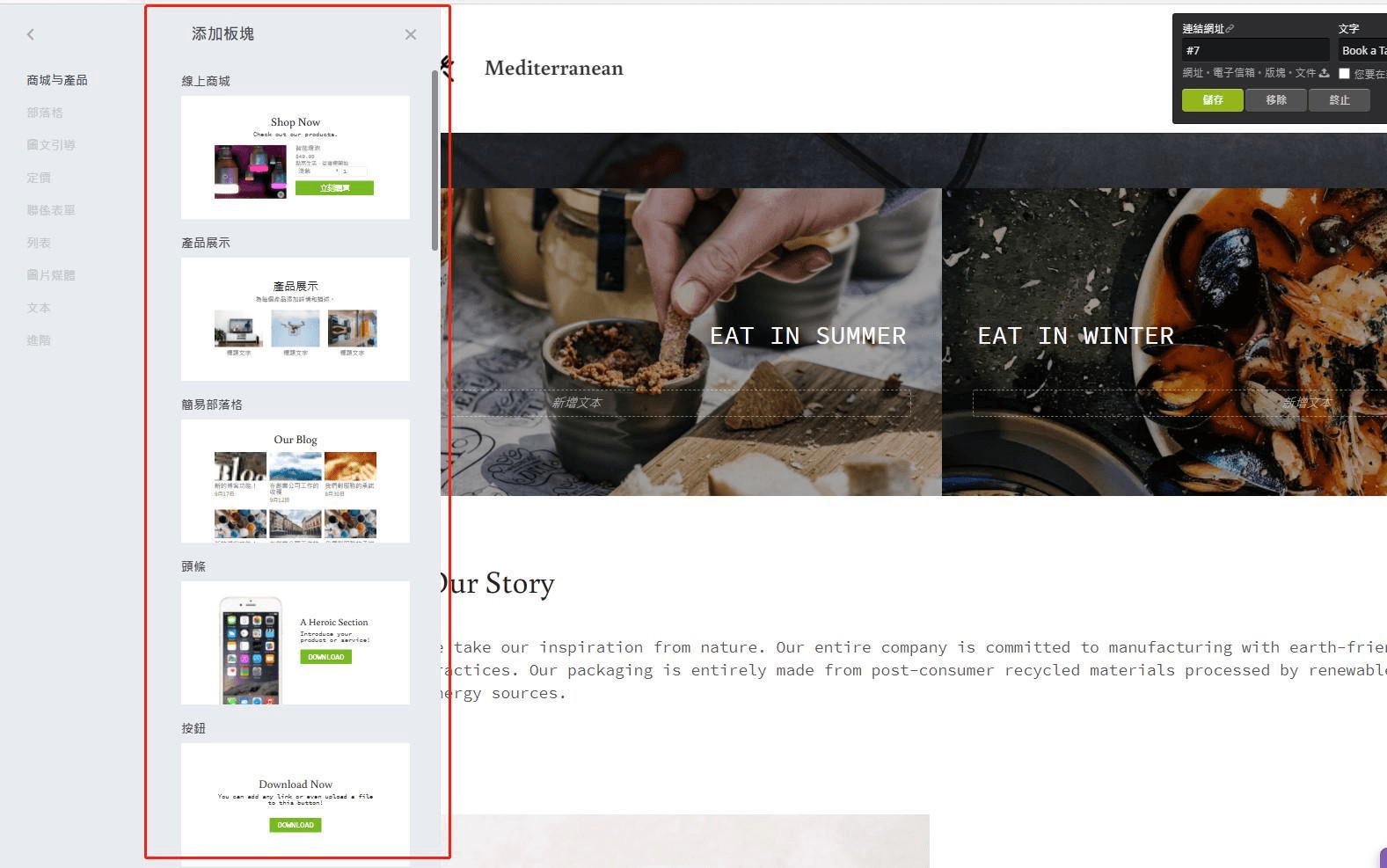This screenshot has width=1387, height=868.
Task: Click the 移除 button
Action: [1276, 100]
